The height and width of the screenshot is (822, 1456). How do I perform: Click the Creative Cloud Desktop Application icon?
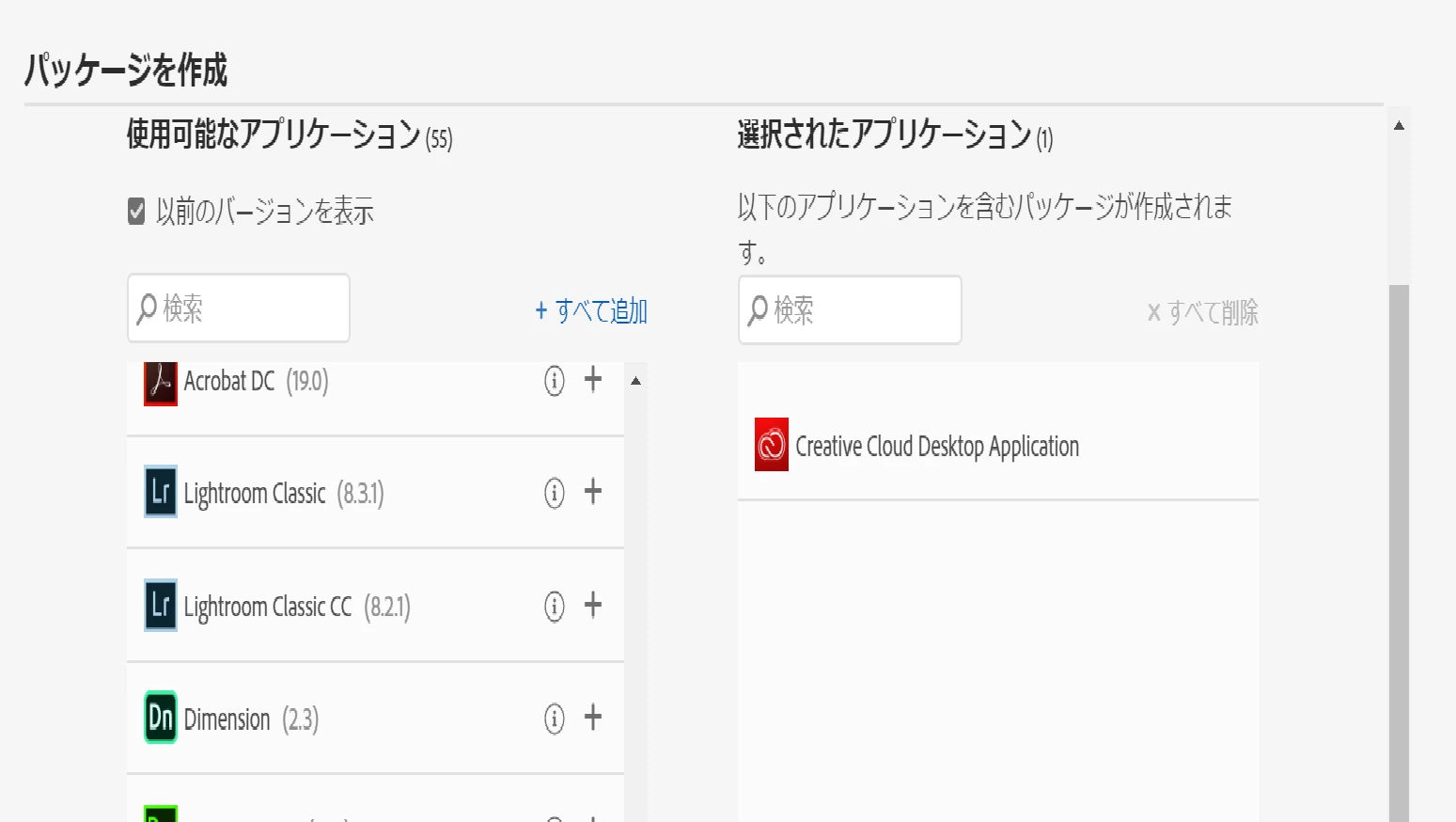(772, 445)
